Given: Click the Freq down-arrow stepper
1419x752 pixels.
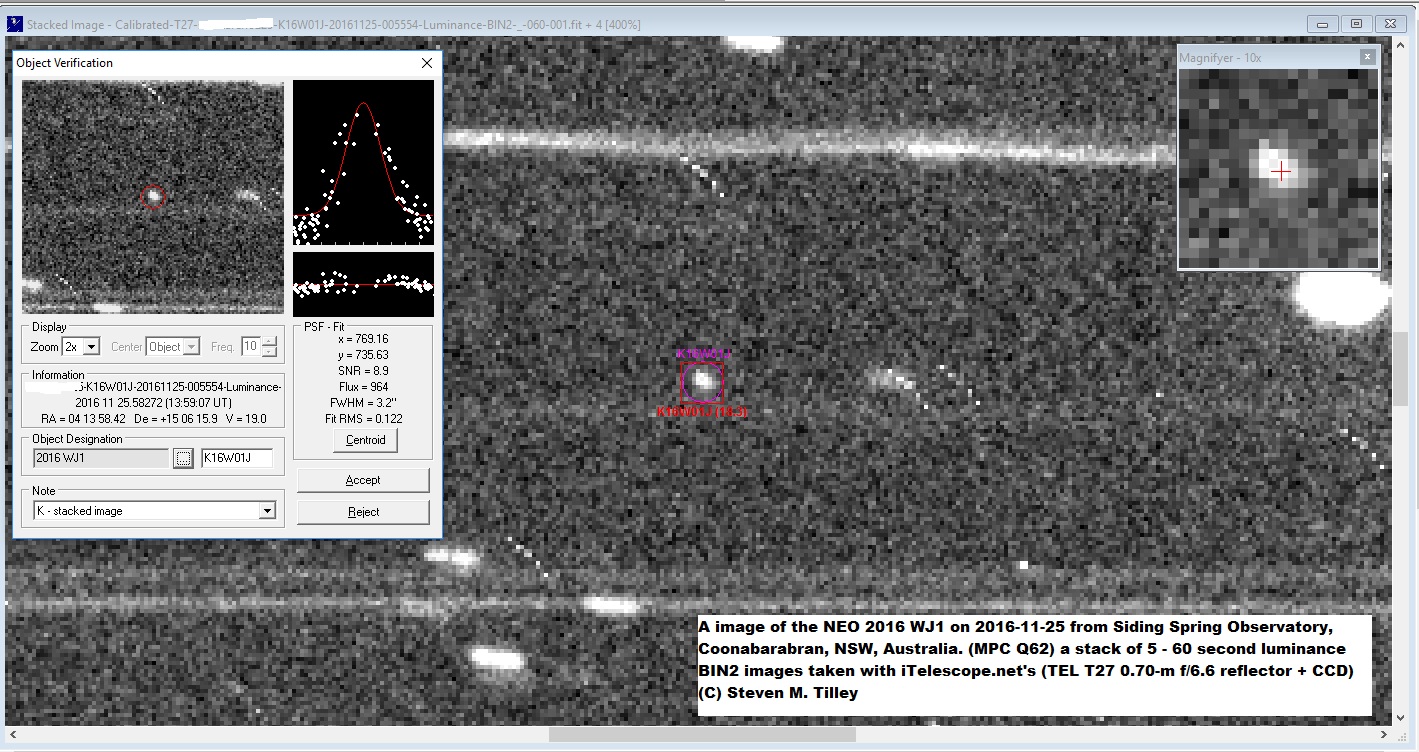Looking at the screenshot, I should tap(268, 351).
